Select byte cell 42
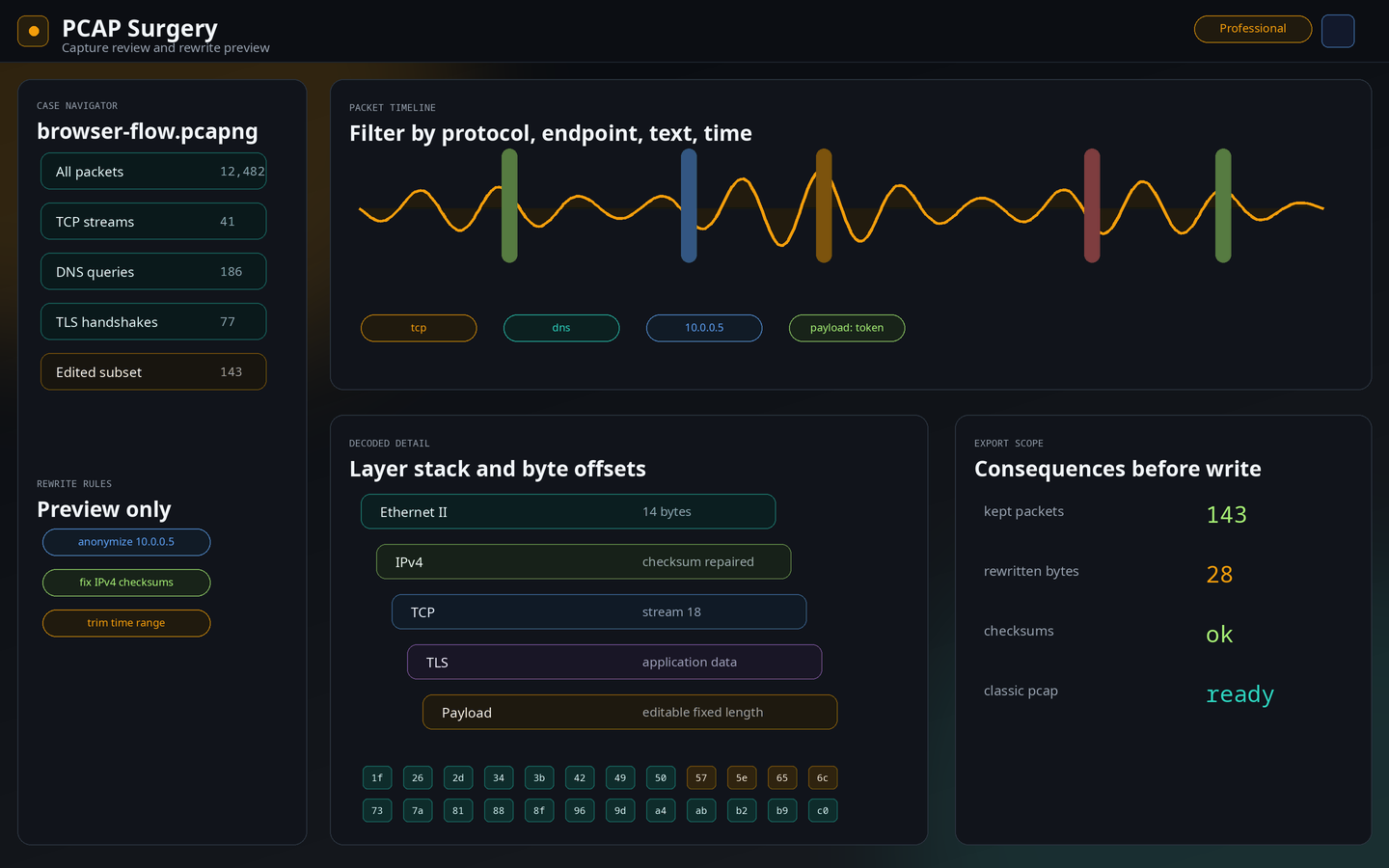The image size is (1389, 868). 580,778
